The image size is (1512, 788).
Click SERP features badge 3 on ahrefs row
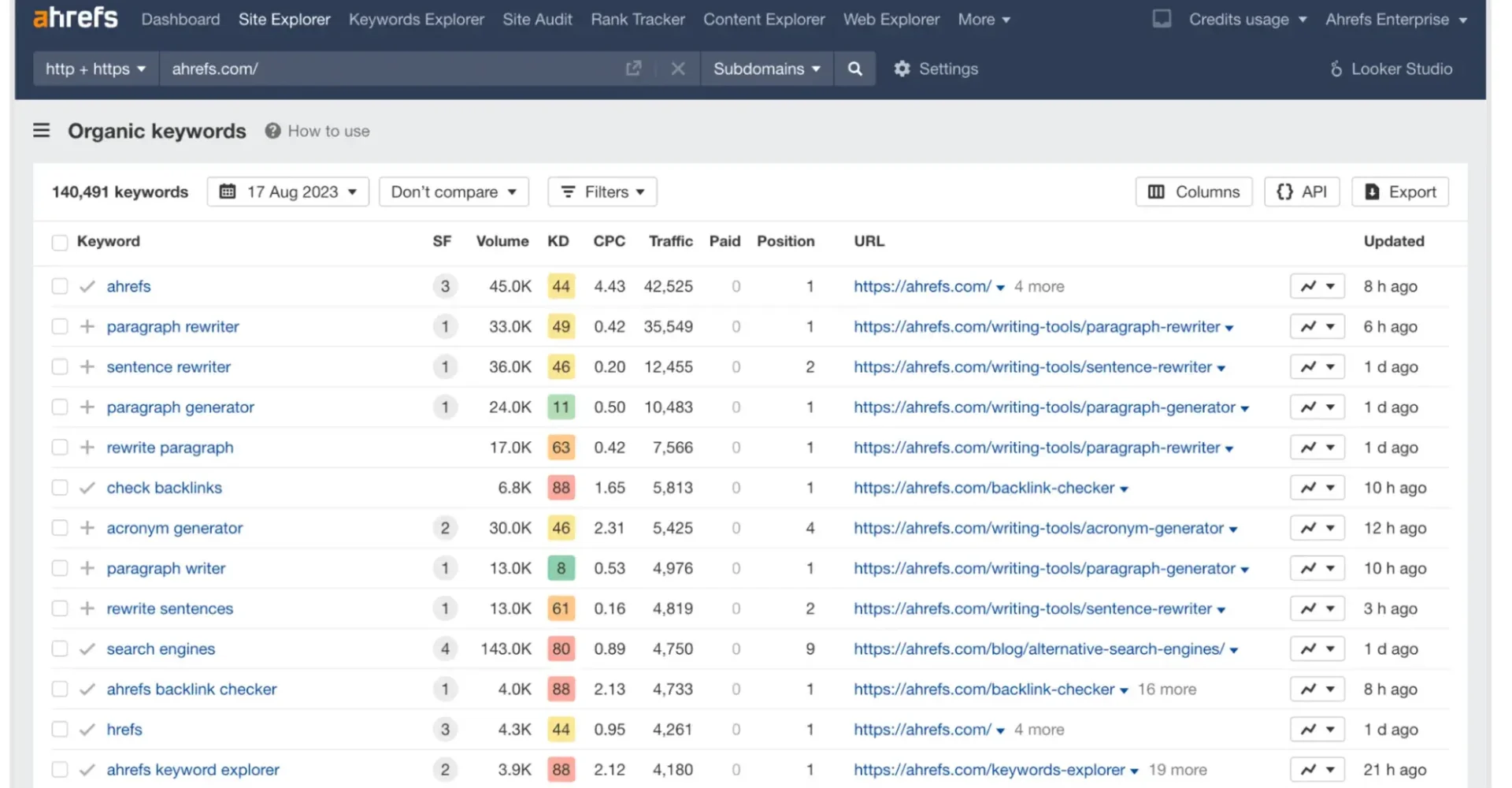[x=445, y=286]
